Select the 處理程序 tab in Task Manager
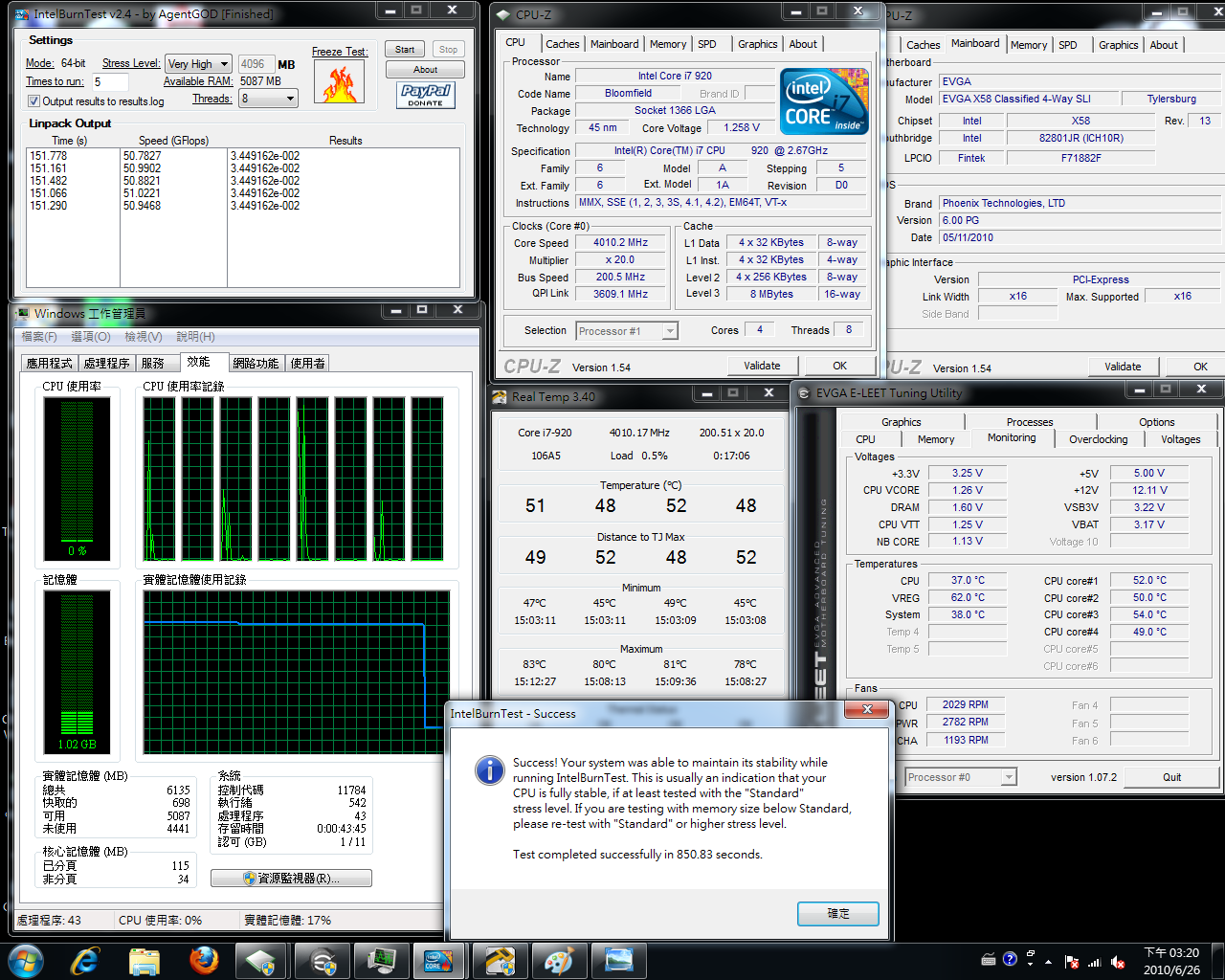 click(x=106, y=364)
